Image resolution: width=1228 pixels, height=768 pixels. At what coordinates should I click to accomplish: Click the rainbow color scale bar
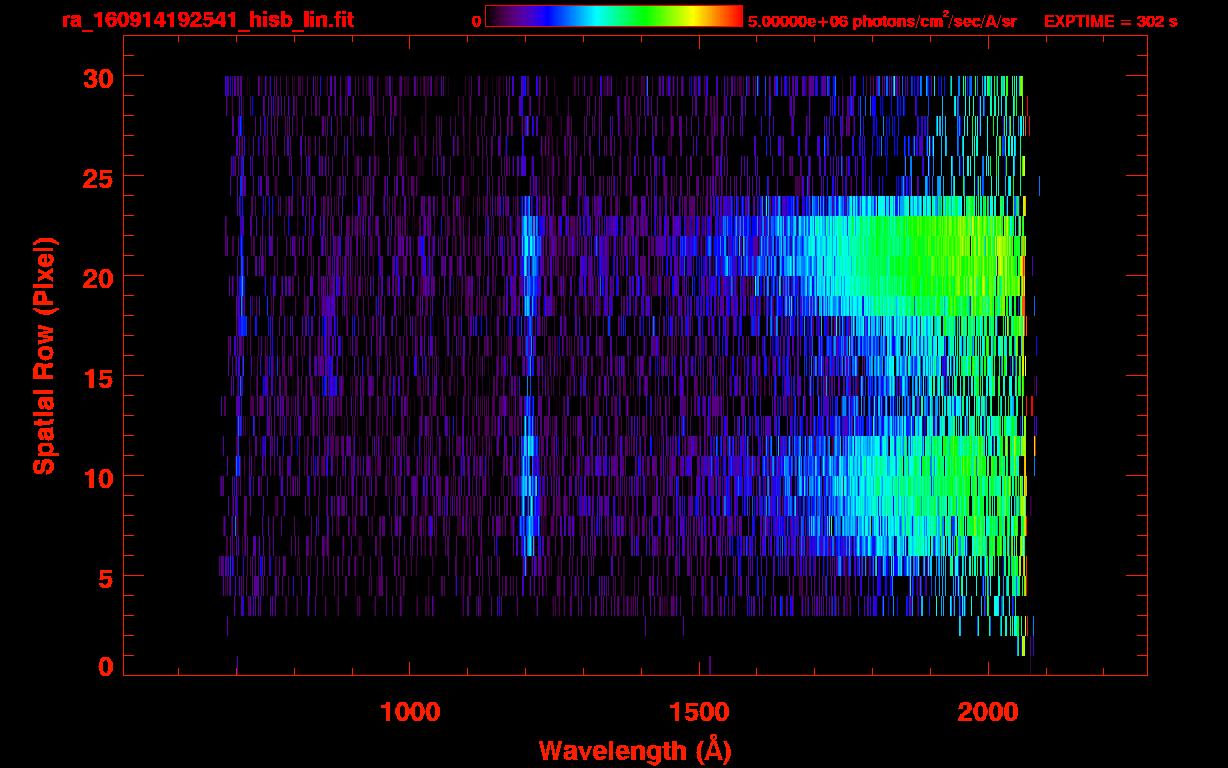coord(613,16)
